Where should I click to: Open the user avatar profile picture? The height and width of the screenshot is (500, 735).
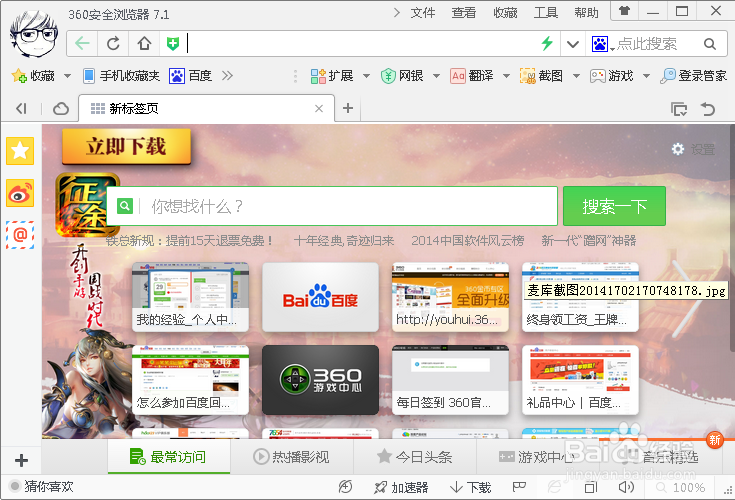click(34, 34)
